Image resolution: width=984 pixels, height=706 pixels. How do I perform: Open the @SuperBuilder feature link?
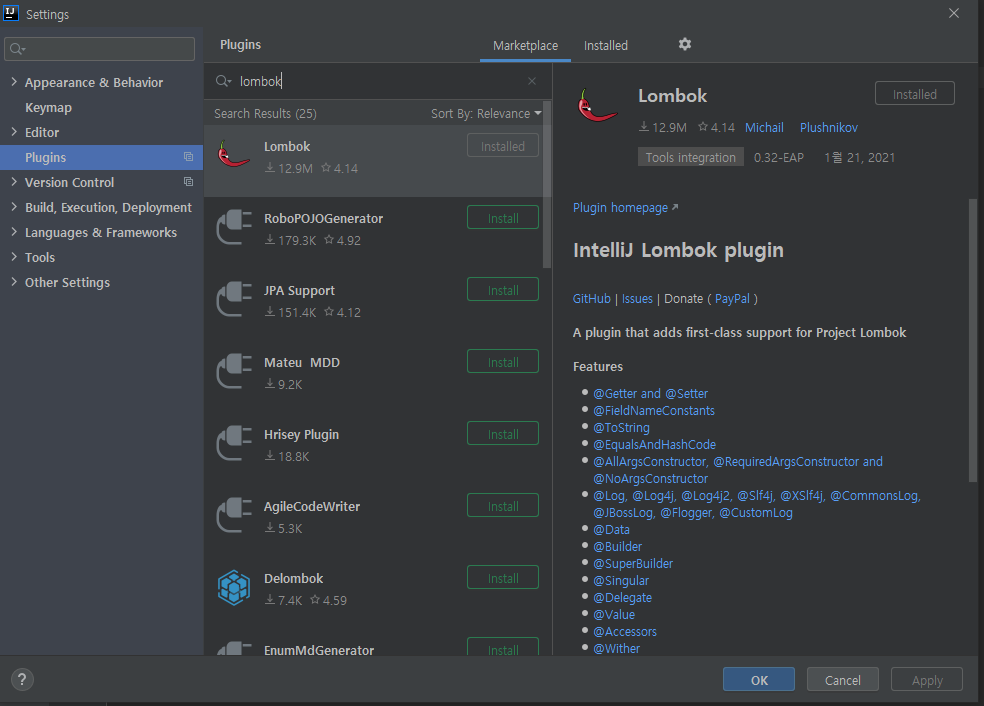[x=633, y=564]
